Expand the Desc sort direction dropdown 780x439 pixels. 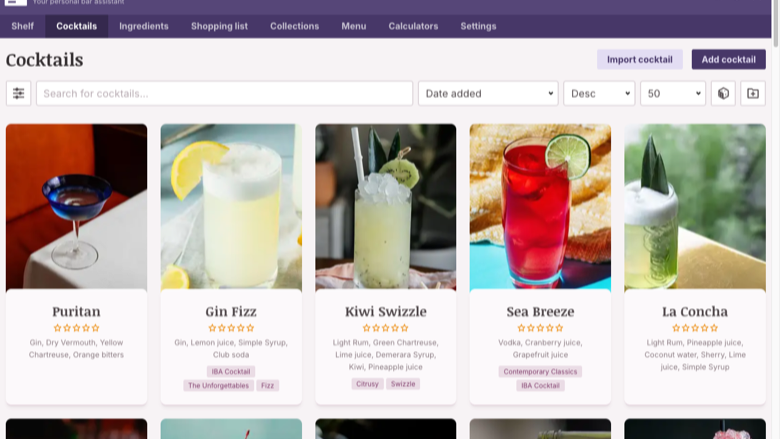[599, 93]
